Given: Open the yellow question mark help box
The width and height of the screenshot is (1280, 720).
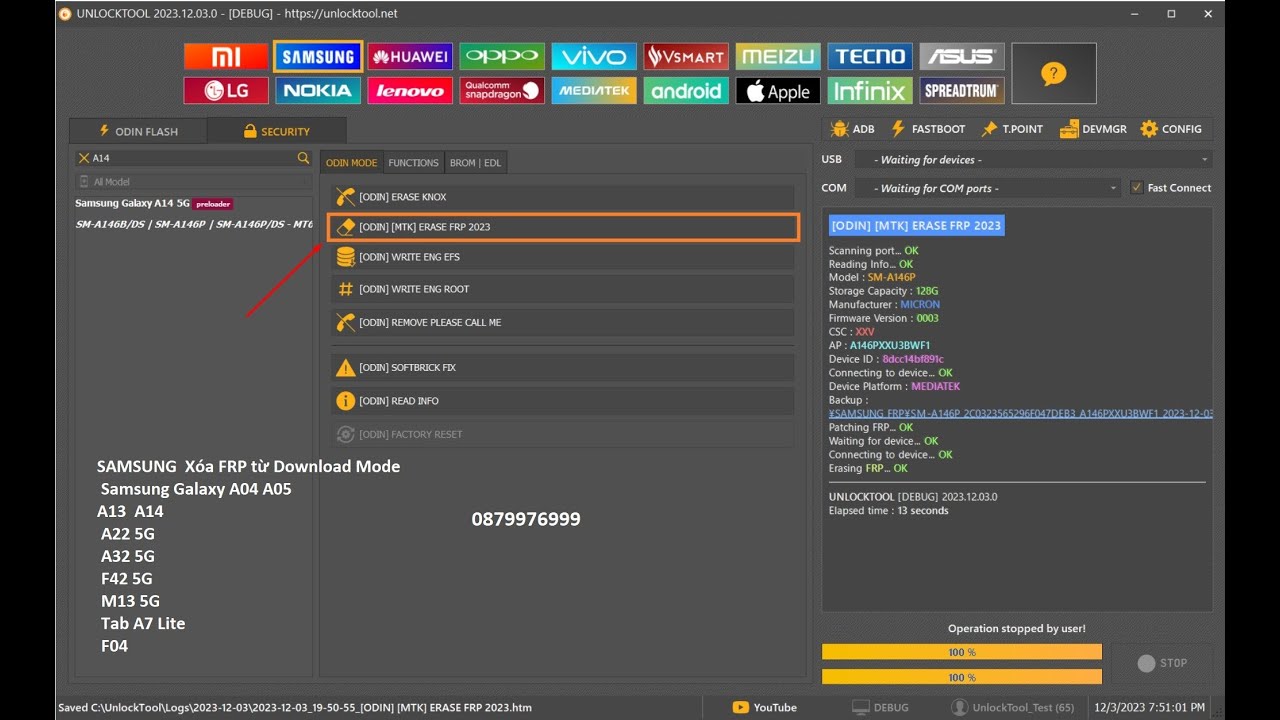Looking at the screenshot, I should coord(1054,73).
